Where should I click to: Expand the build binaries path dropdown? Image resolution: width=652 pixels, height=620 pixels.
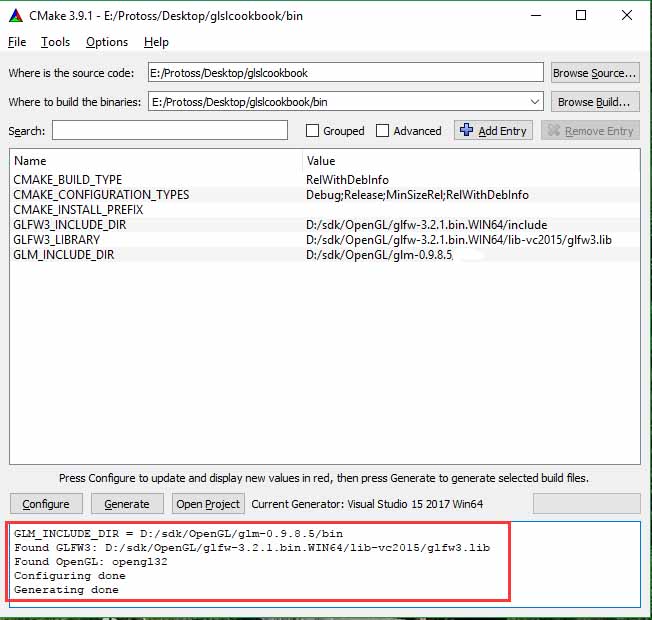pyautogui.click(x=535, y=102)
